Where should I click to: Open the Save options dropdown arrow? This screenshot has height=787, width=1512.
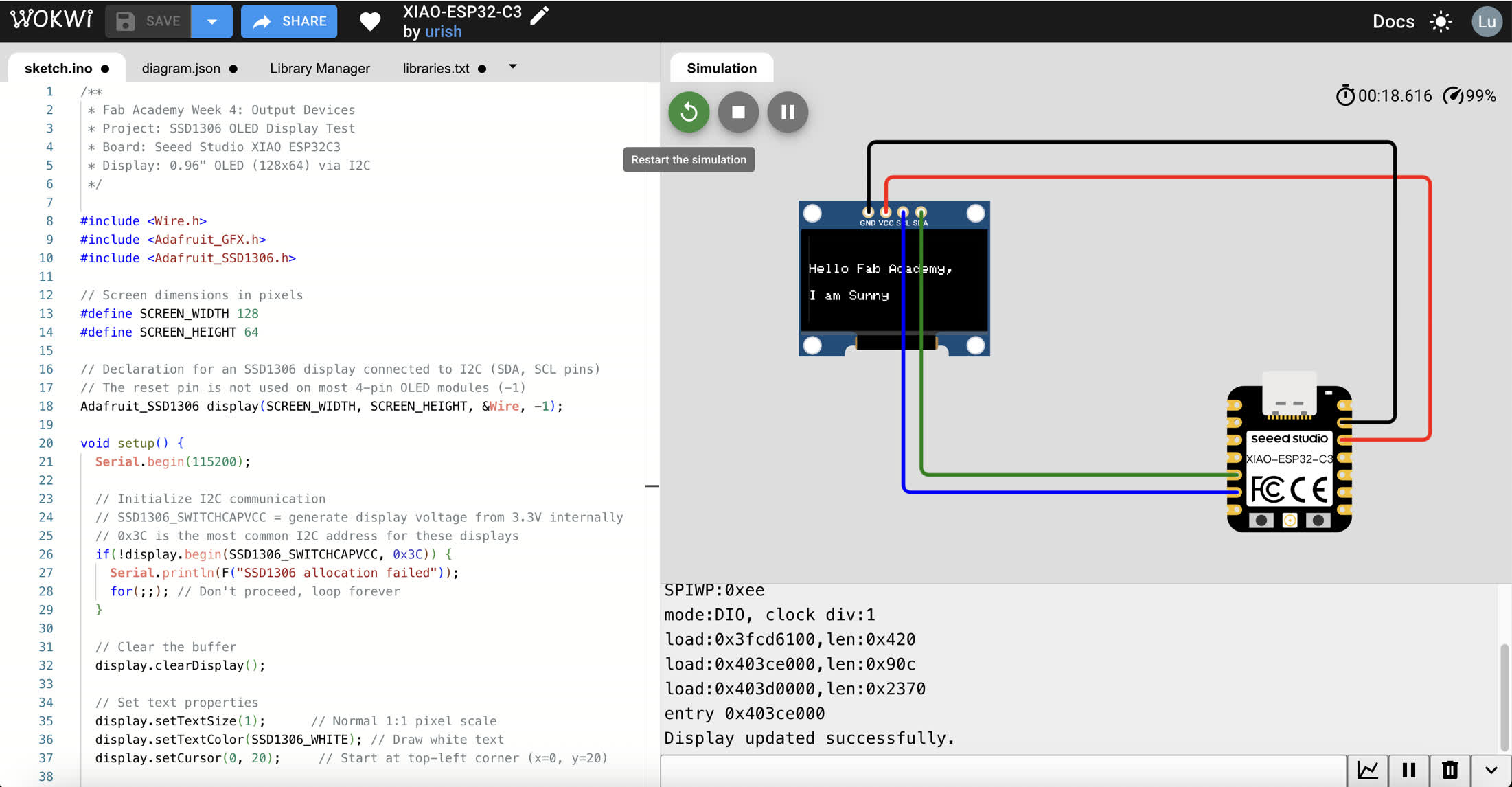click(x=211, y=21)
